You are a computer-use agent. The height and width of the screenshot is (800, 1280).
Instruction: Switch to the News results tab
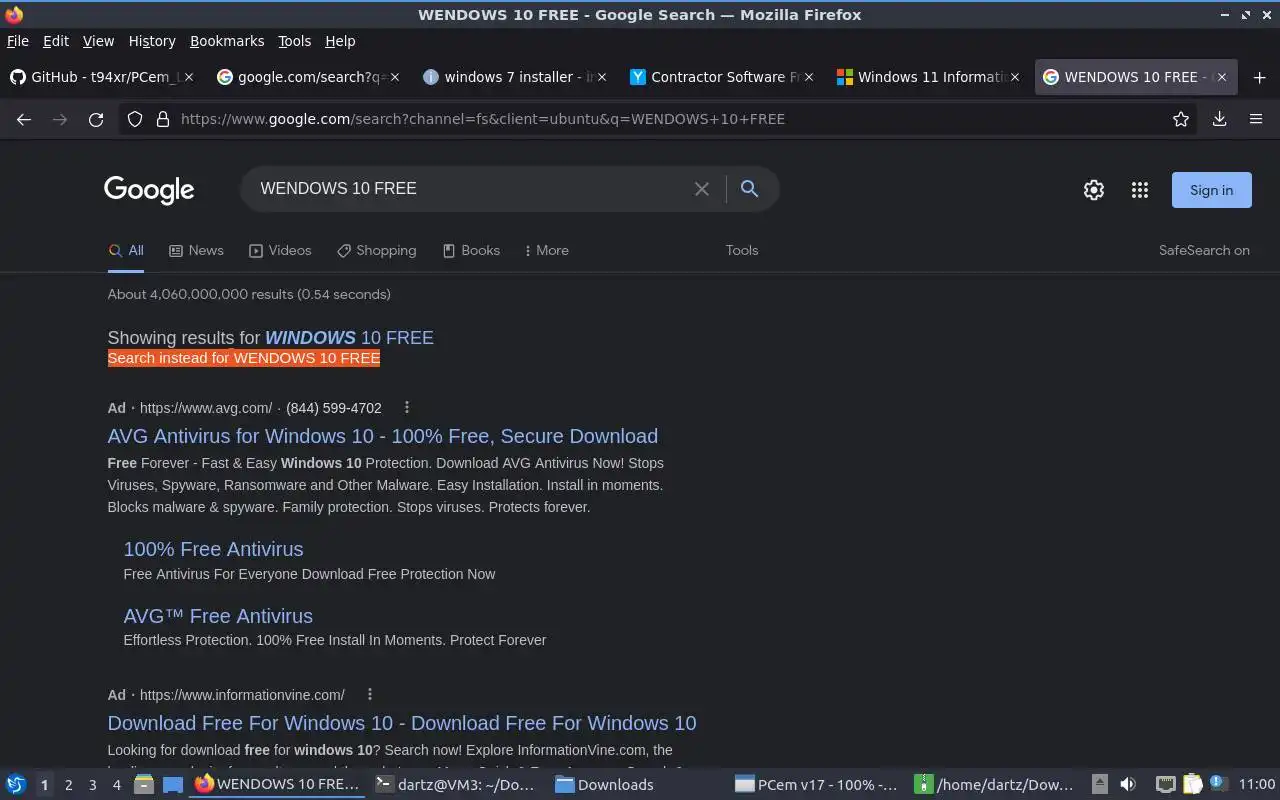coord(196,251)
